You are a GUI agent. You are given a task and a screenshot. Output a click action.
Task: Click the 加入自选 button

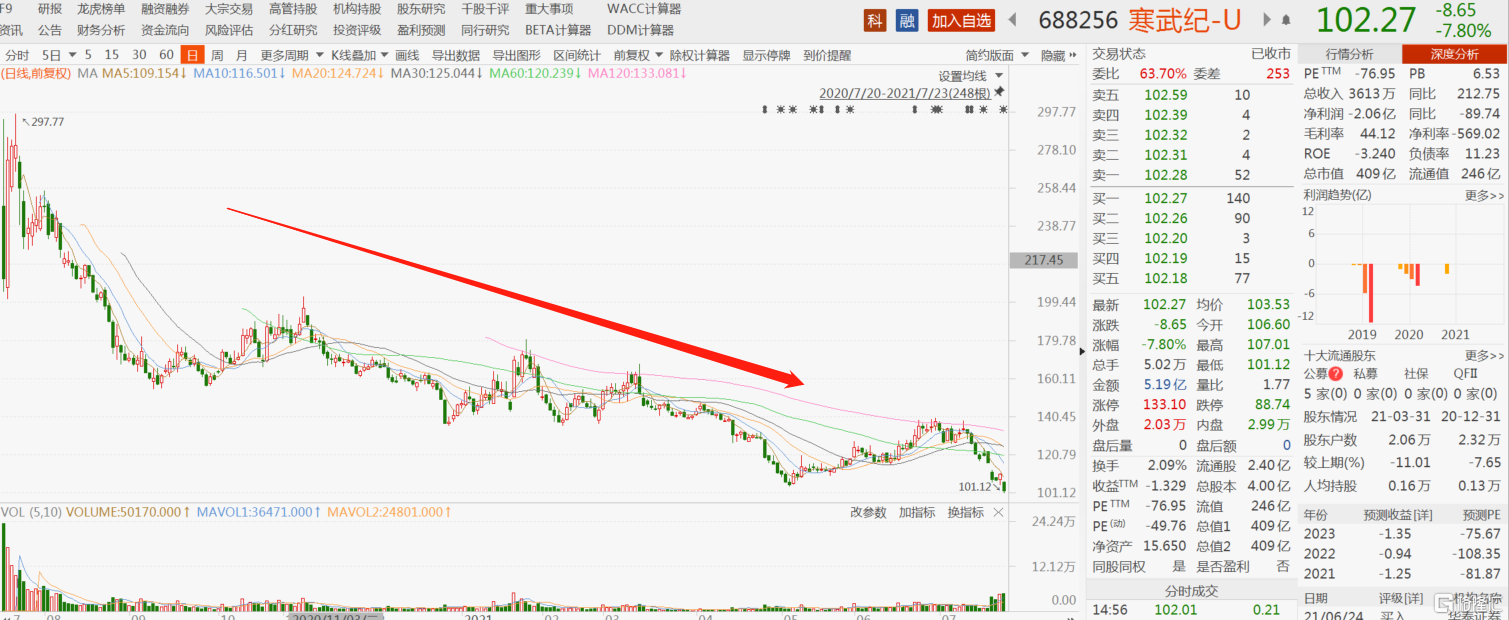(961, 20)
